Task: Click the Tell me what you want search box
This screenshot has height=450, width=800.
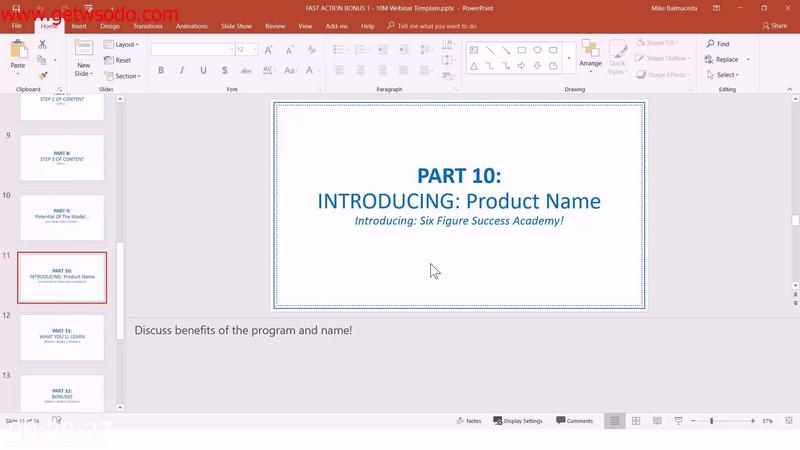Action: 432,26
